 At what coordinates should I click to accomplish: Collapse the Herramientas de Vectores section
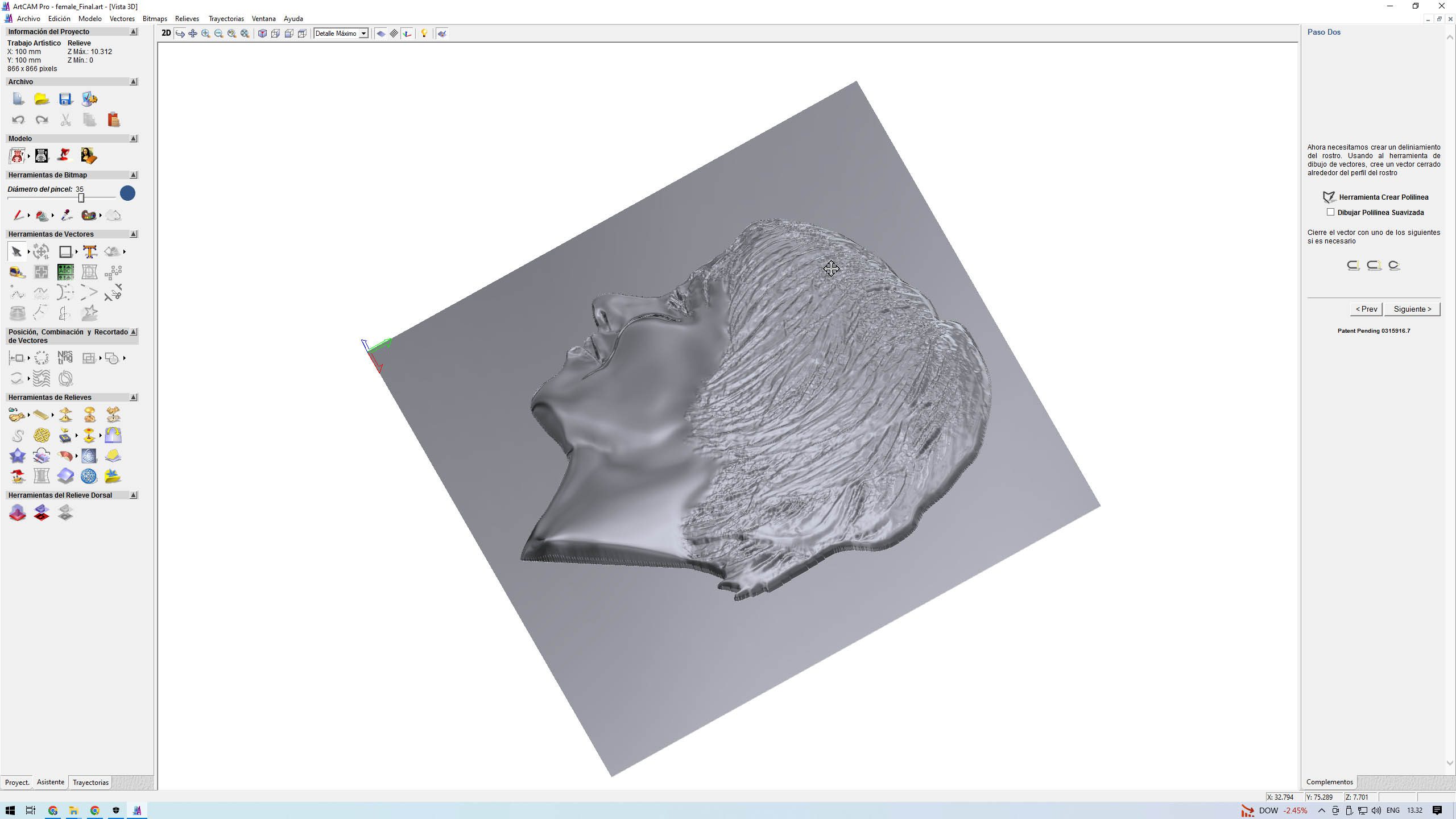click(x=134, y=234)
